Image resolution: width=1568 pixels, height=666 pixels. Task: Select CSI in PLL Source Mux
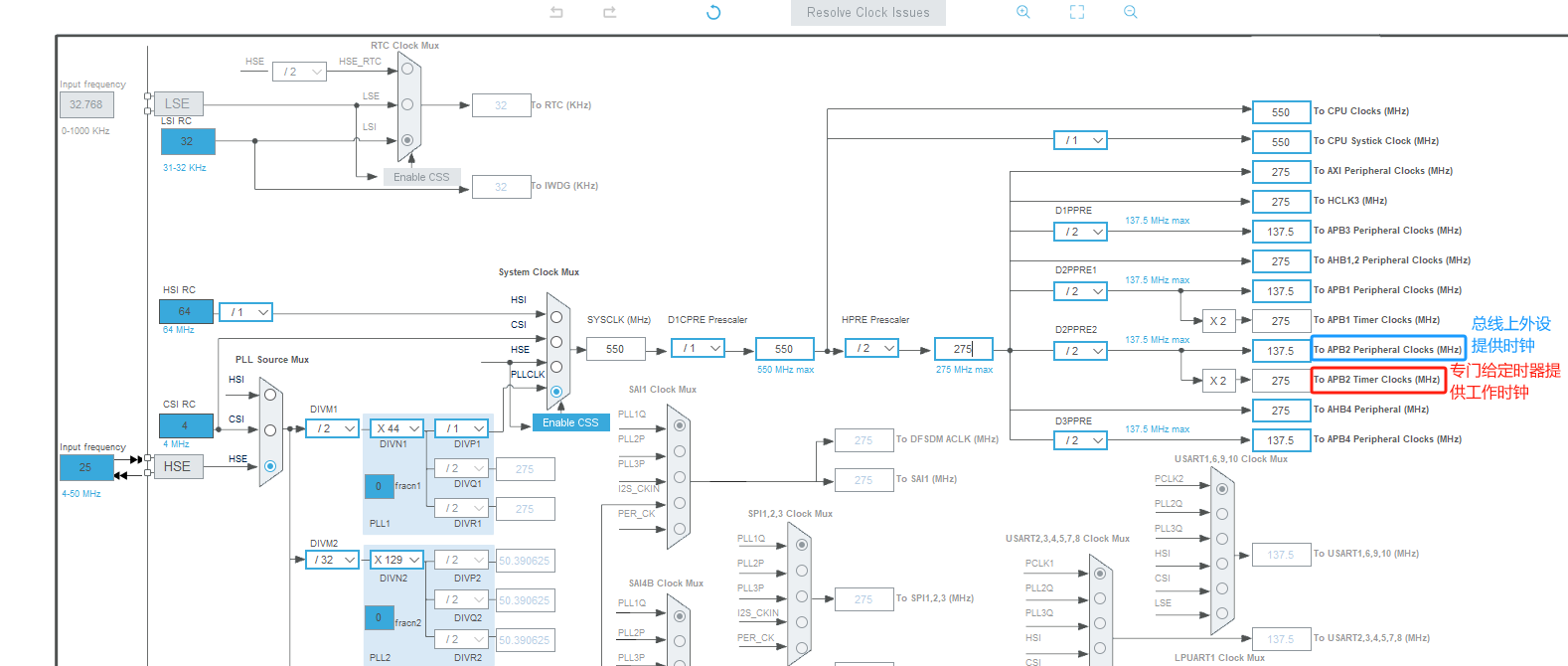[x=269, y=430]
